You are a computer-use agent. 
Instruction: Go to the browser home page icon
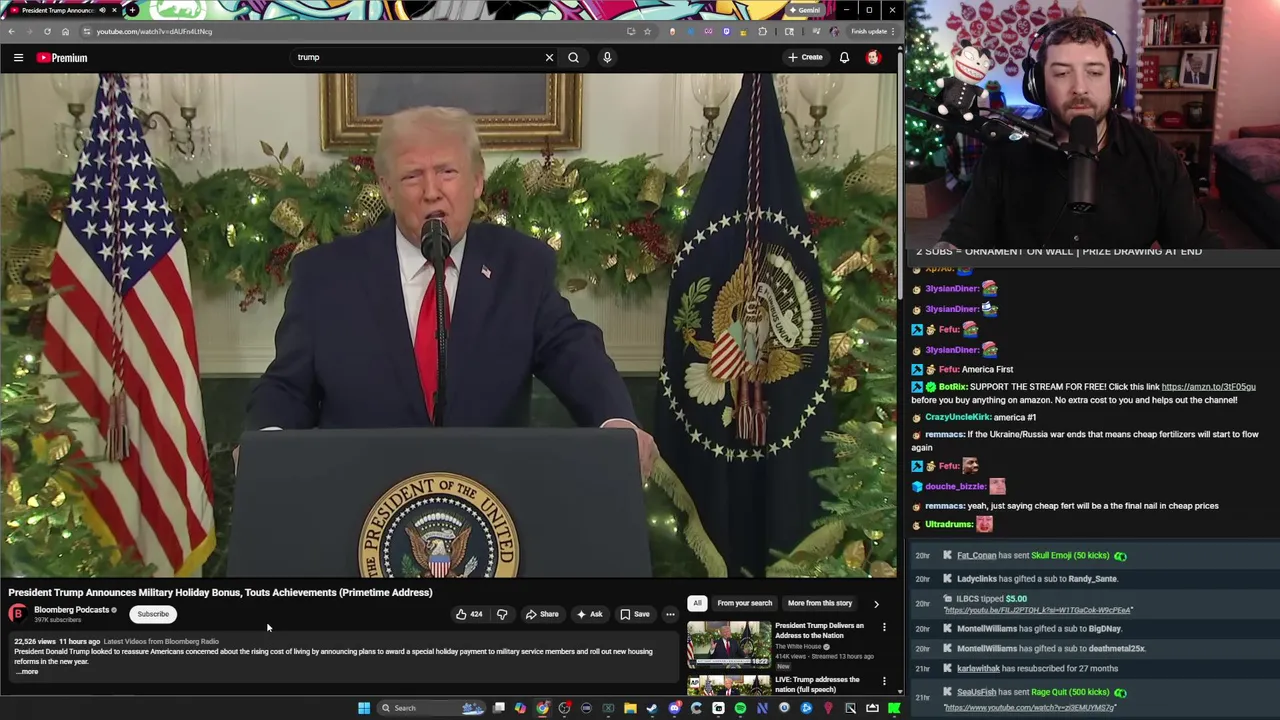tap(65, 31)
